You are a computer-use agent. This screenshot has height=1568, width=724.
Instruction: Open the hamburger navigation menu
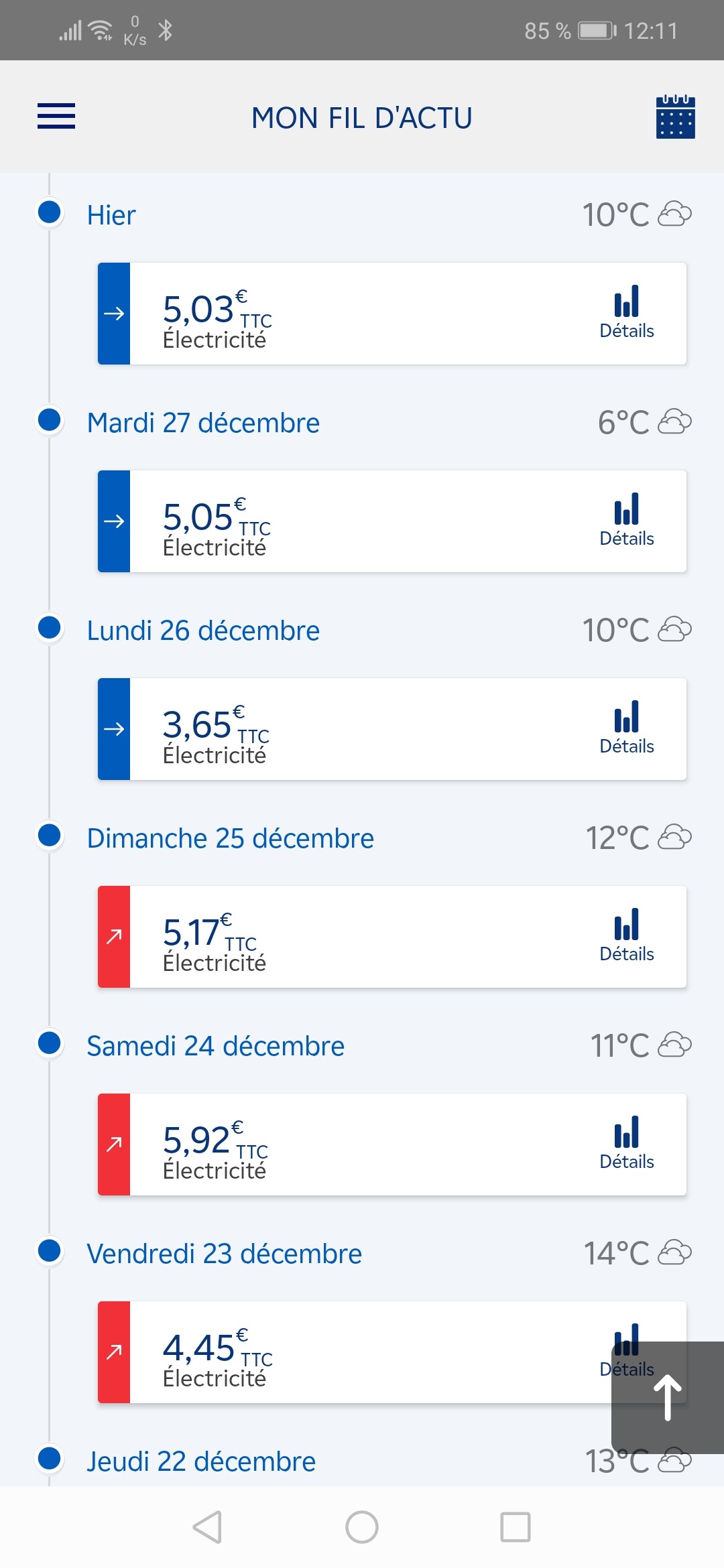(56, 116)
